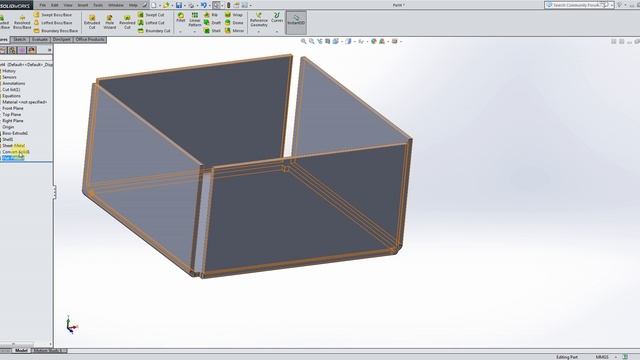Select Revolved Cut tool

[127, 22]
